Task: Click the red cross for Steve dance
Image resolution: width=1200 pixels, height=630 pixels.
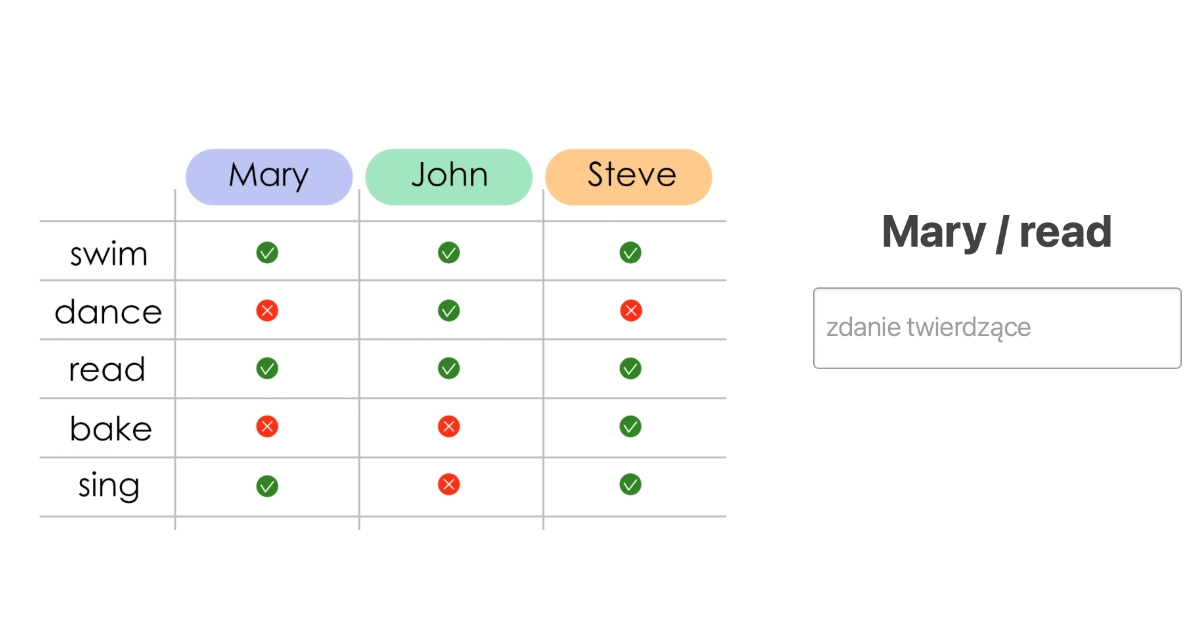Action: click(x=630, y=311)
